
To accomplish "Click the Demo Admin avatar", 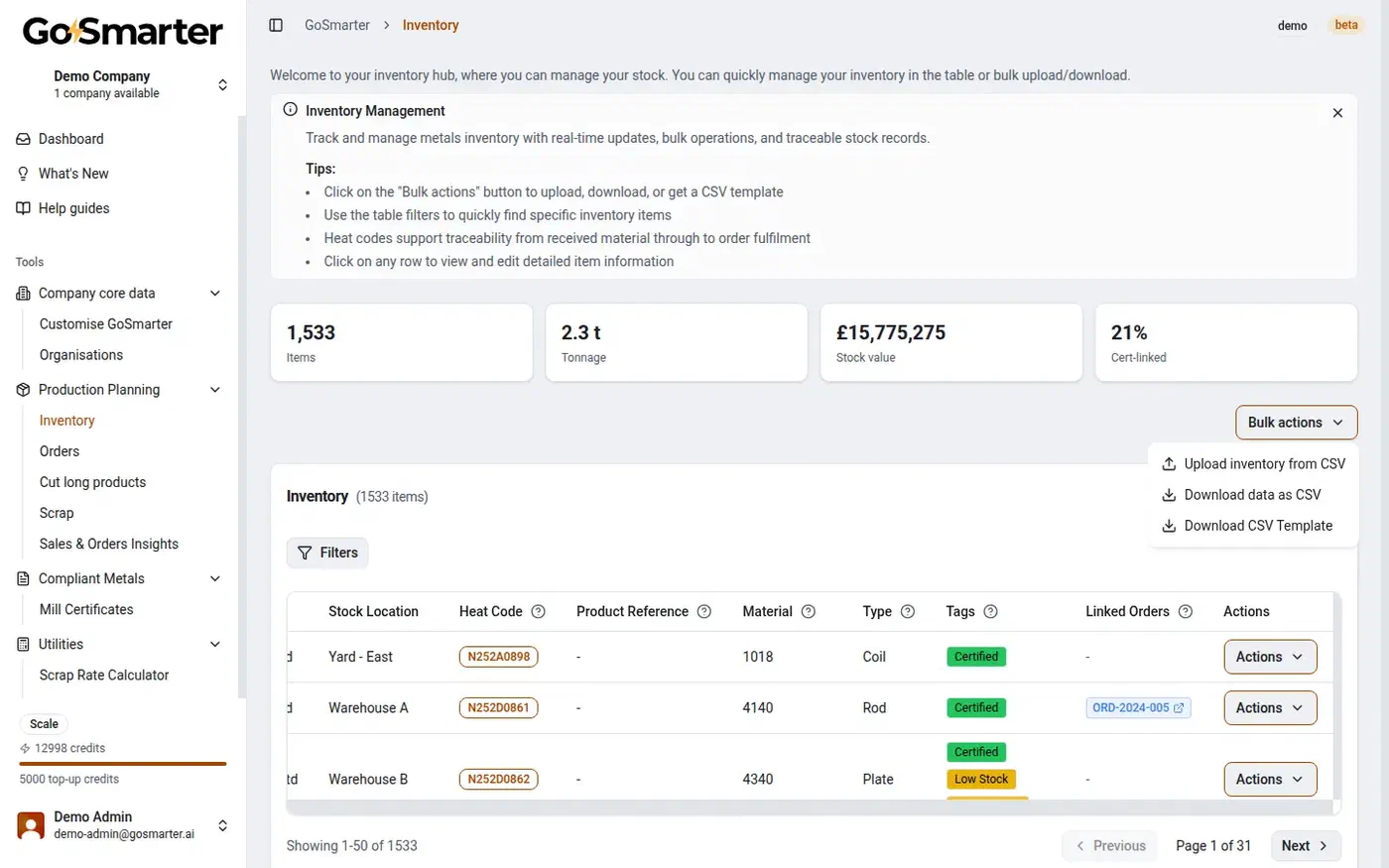I will pyautogui.click(x=32, y=825).
